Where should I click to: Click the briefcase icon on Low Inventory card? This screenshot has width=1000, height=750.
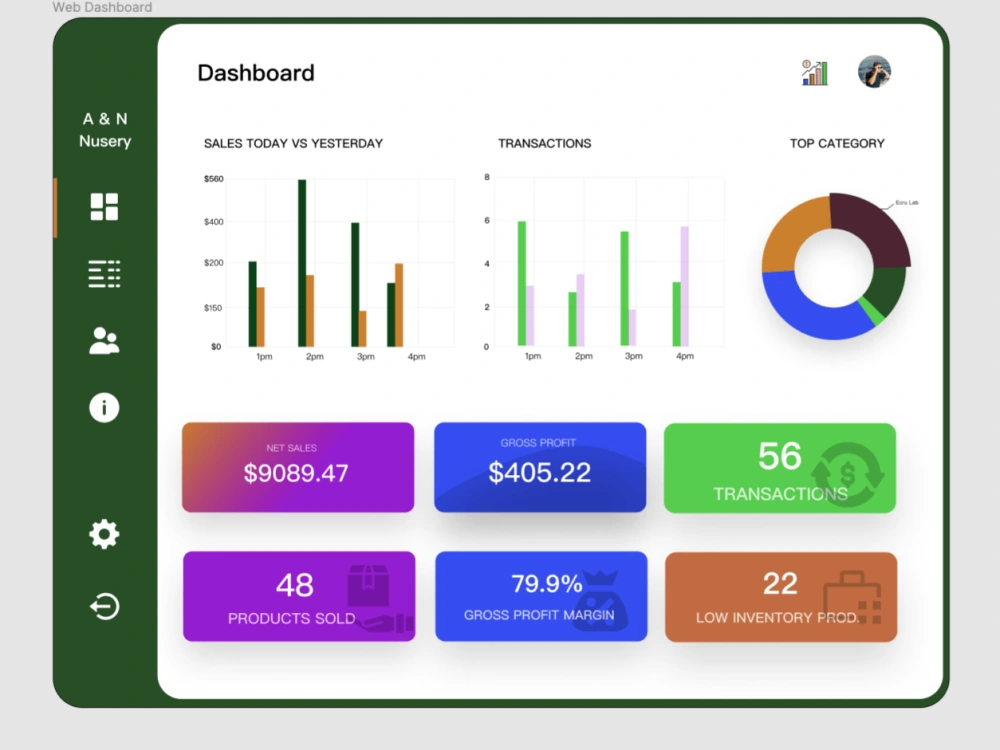coord(853,598)
